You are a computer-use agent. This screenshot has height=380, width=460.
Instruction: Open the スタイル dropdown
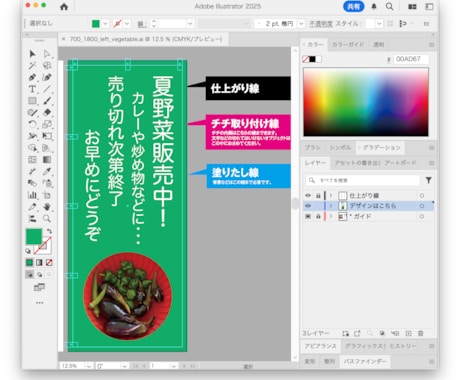379,24
